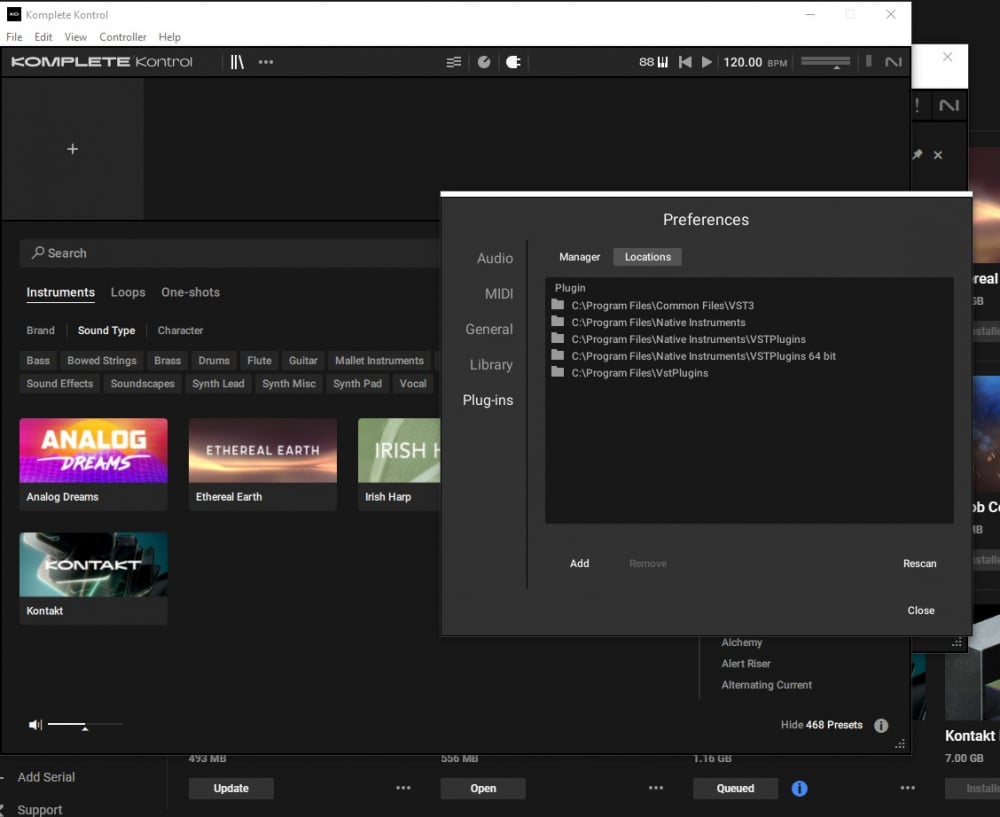Add a plug-in with the plus slot
Viewport: 1000px width, 817px height.
click(73, 149)
